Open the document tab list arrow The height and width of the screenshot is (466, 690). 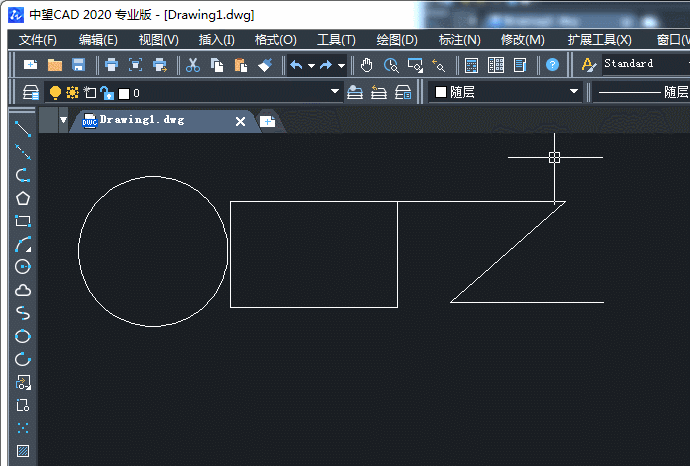pyautogui.click(x=63, y=120)
